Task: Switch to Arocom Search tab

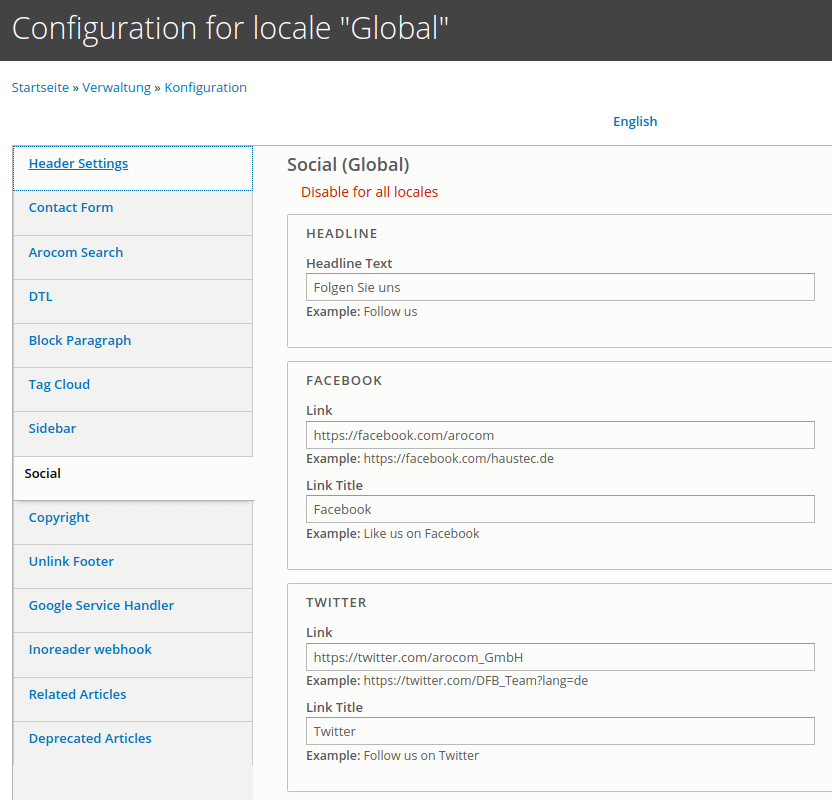Action: point(76,253)
